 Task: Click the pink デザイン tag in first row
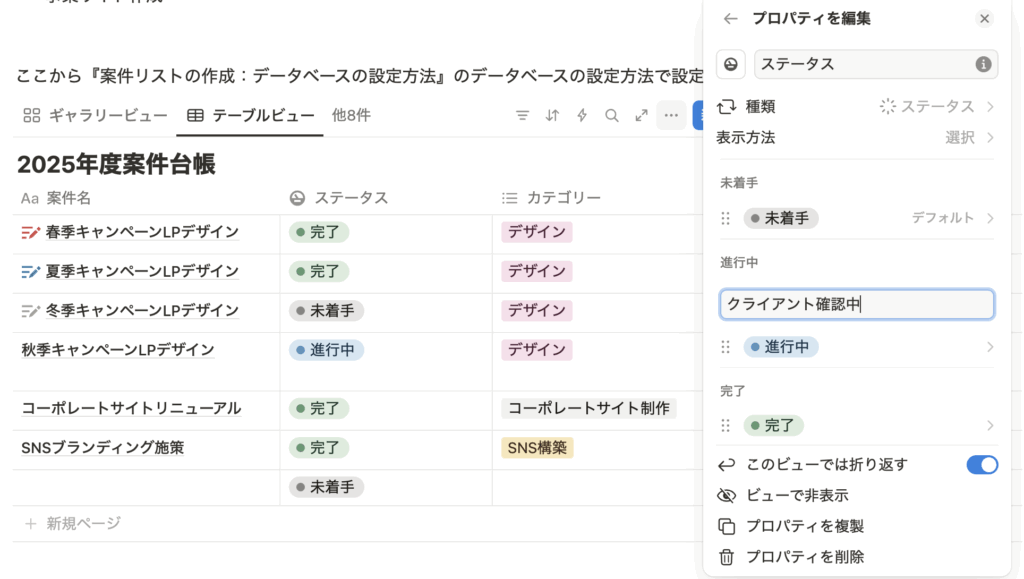[536, 233]
